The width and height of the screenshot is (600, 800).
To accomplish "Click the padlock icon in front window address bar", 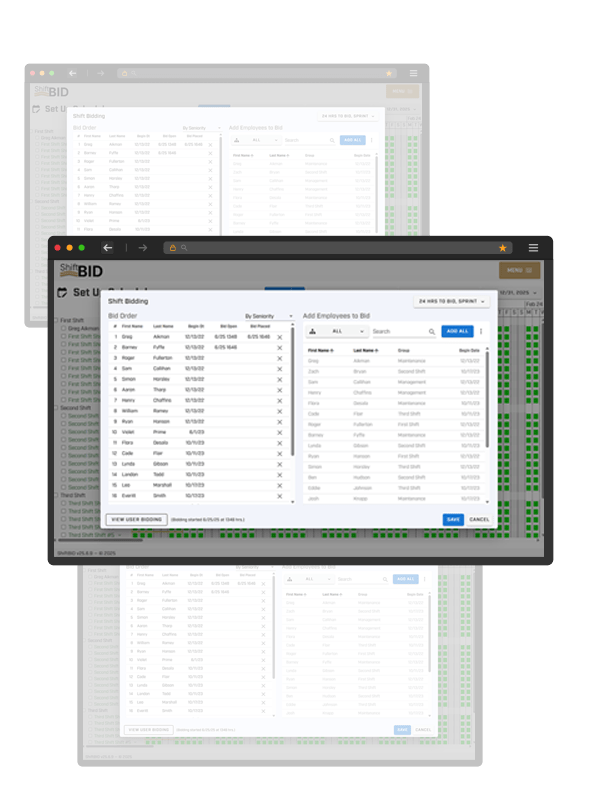I will [172, 248].
